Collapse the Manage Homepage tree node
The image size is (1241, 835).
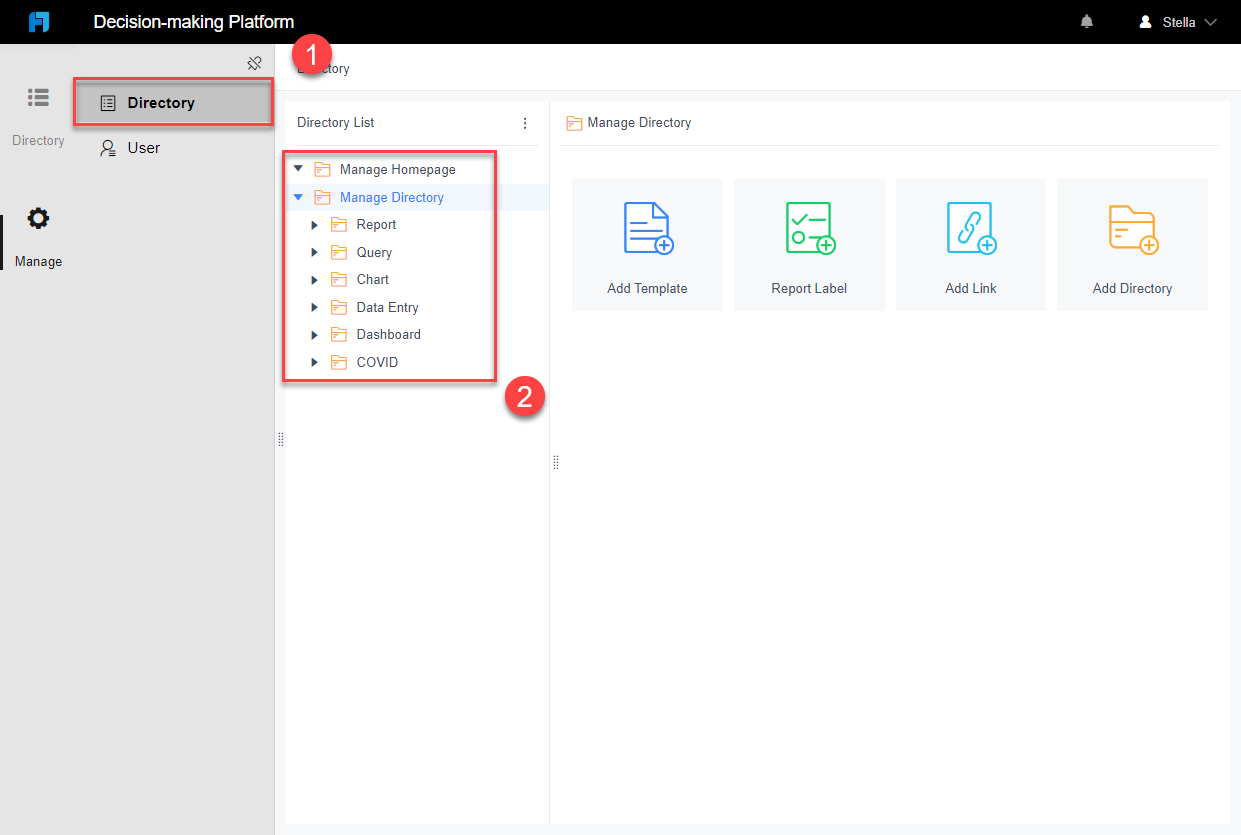[297, 168]
